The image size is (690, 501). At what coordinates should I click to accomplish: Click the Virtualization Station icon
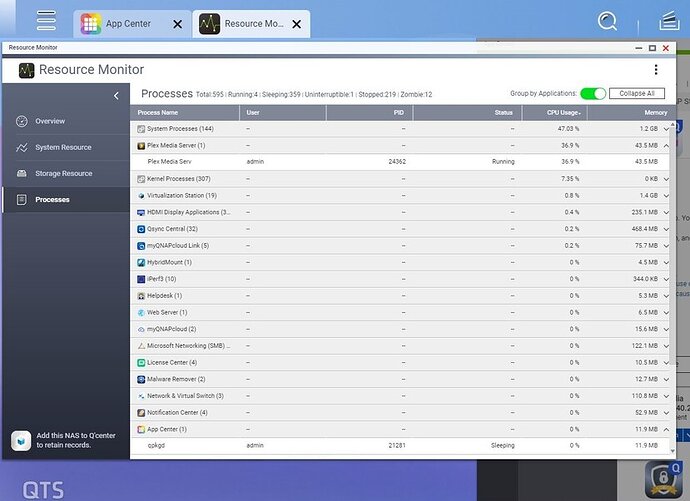[x=141, y=196]
